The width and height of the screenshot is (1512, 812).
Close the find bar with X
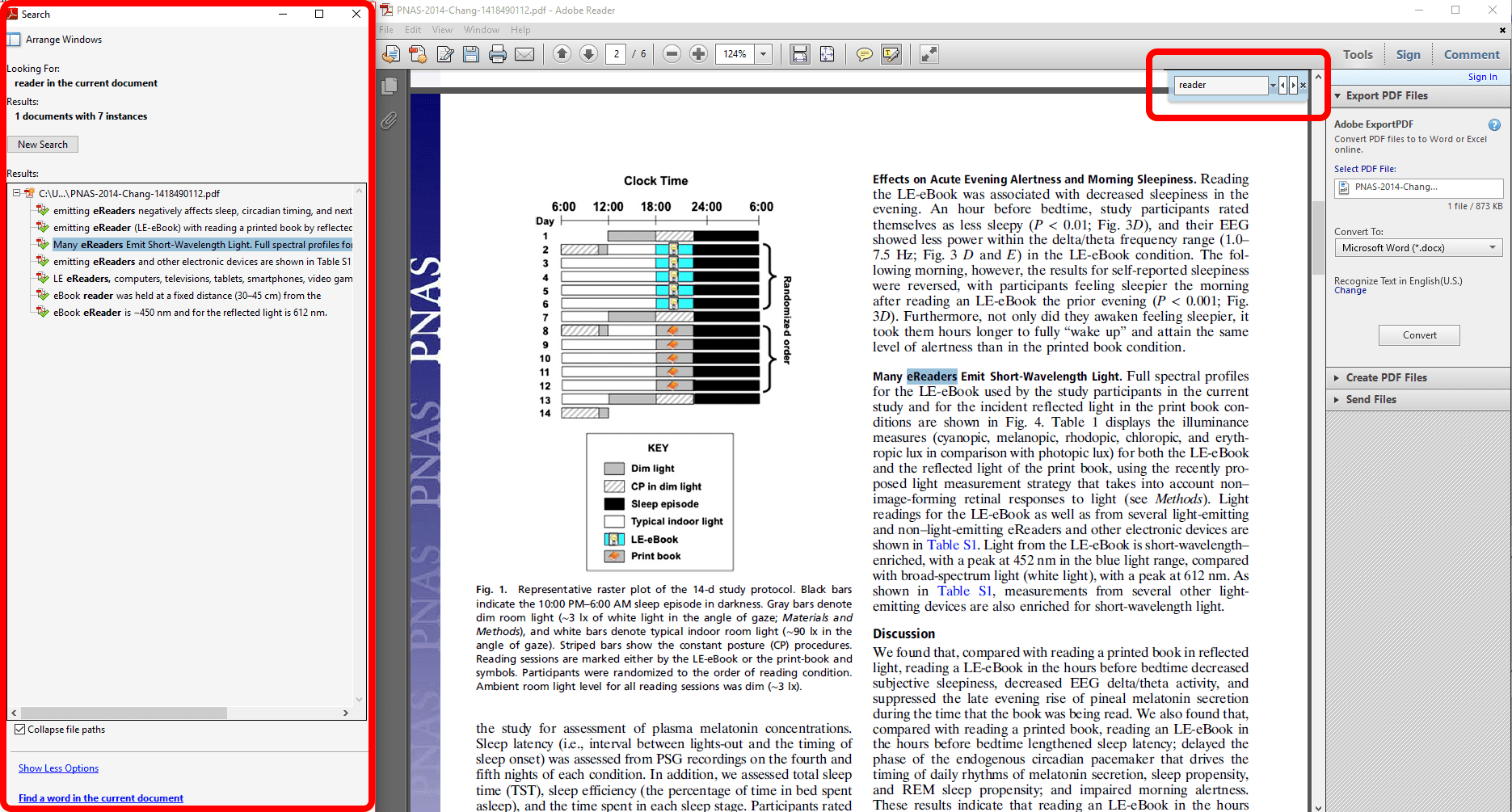[1303, 85]
